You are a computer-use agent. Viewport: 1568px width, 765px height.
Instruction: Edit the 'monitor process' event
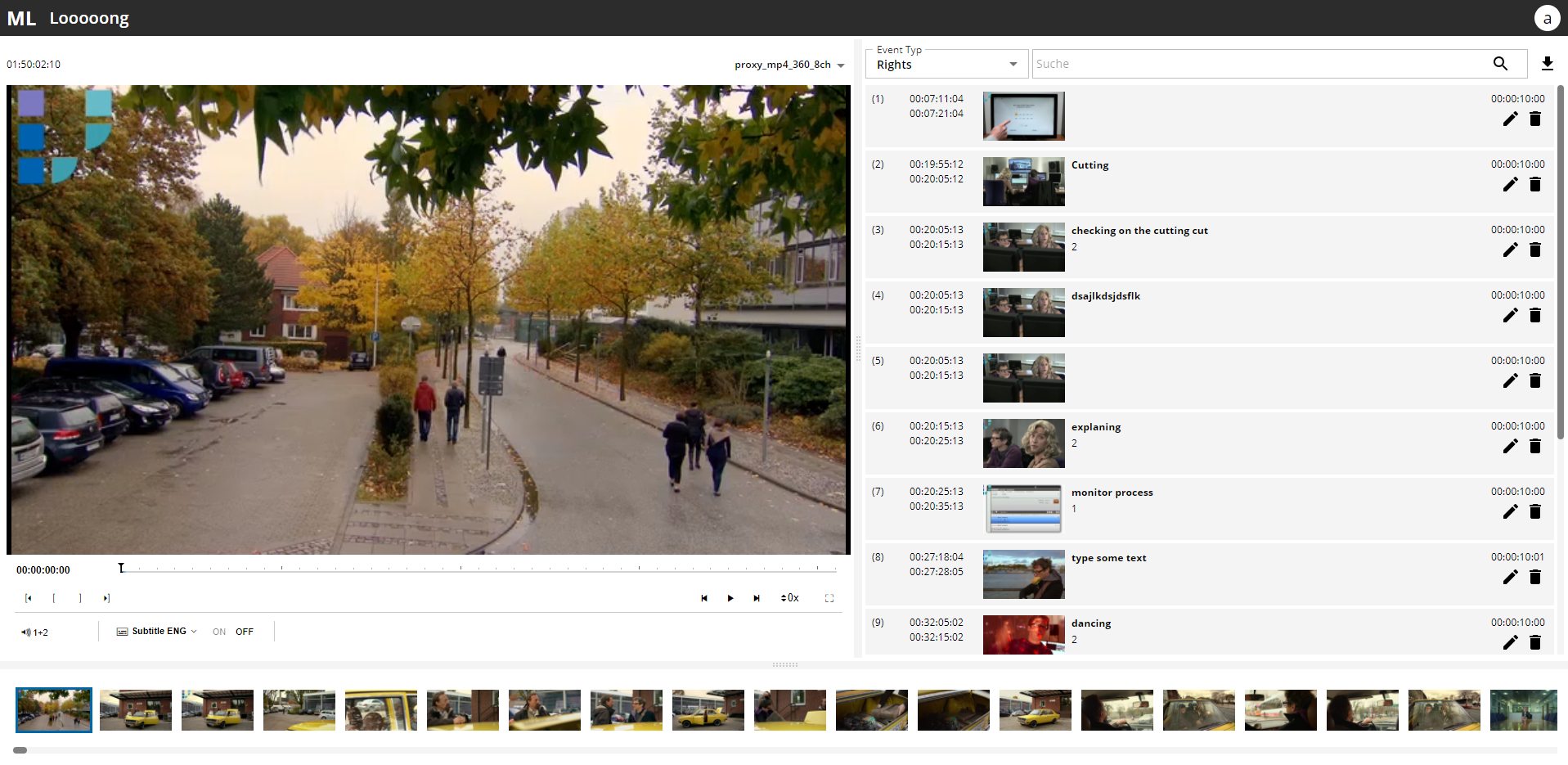[x=1510, y=511]
